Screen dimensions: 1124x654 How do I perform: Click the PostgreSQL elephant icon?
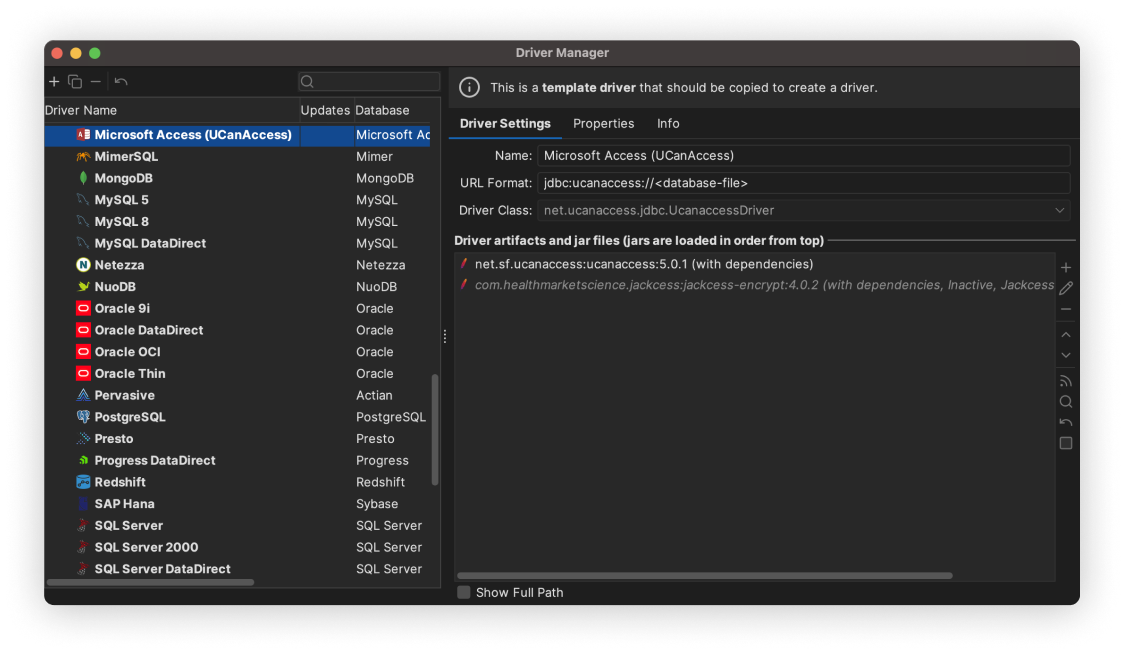[x=83, y=417]
